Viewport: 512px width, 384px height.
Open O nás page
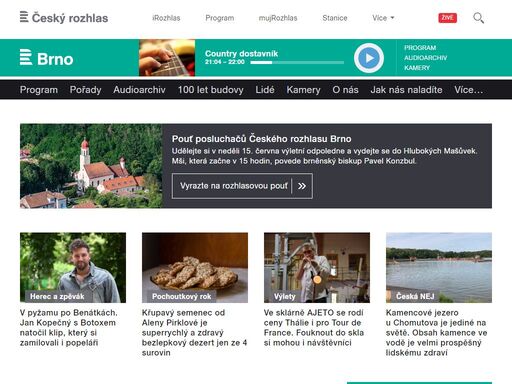coord(345,90)
